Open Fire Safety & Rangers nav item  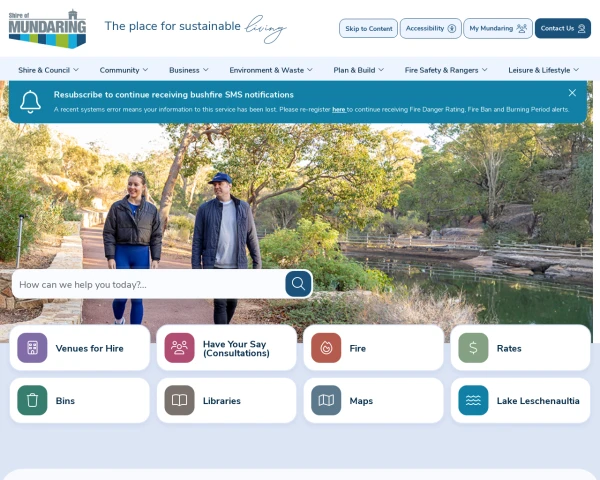pos(442,70)
